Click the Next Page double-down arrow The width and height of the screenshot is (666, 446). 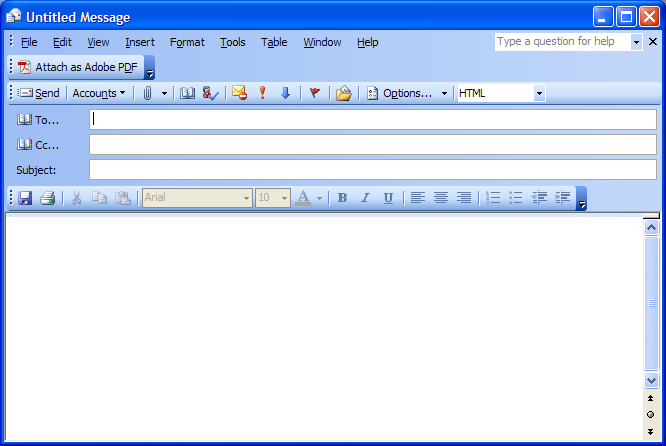651,432
